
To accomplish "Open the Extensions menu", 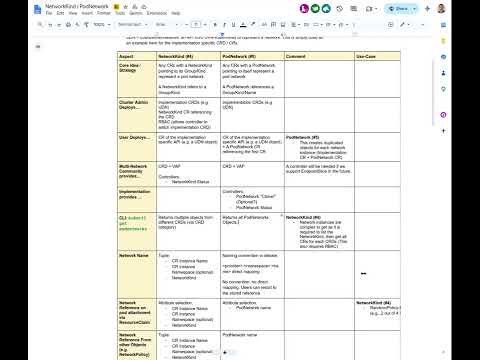I will [x=157, y=13].
